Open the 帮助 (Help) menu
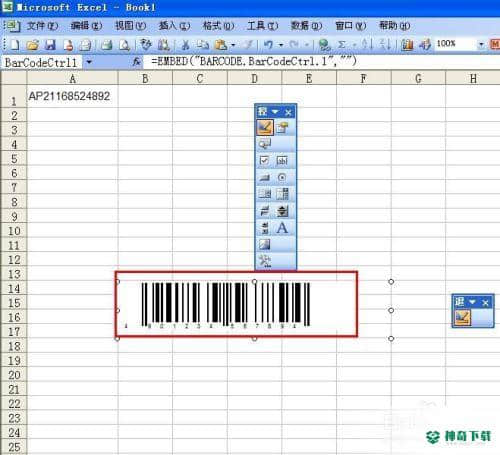The height and width of the screenshot is (455, 500). (395, 26)
